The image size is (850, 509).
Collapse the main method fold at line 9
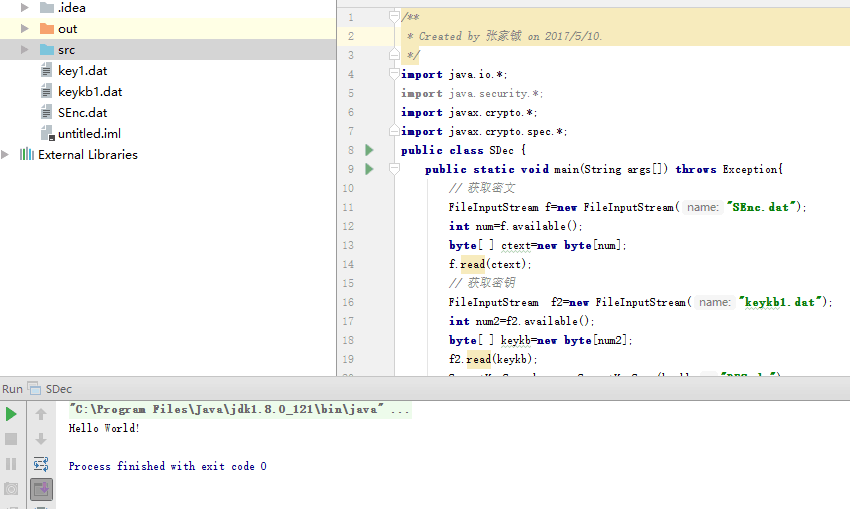point(395,169)
